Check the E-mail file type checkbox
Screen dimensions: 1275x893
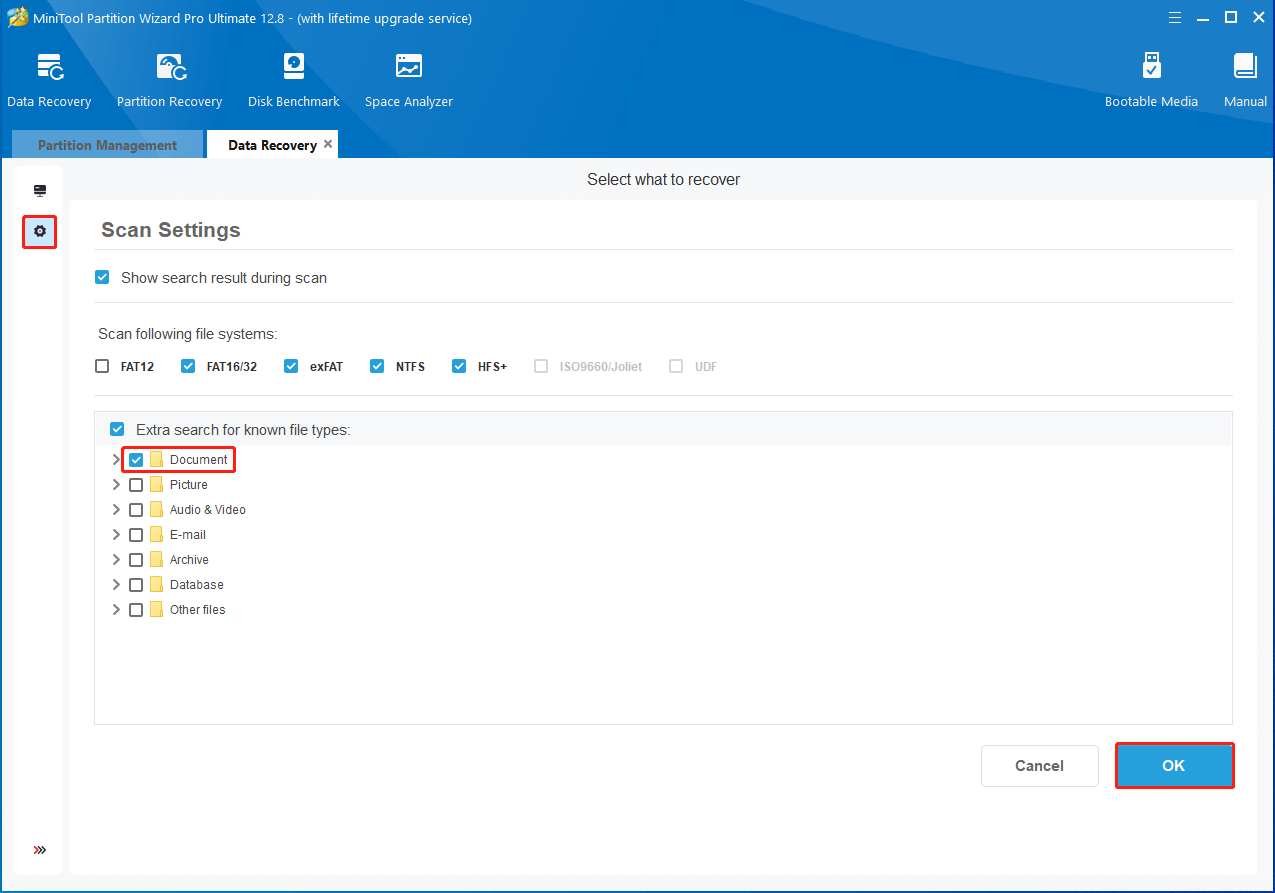[136, 535]
